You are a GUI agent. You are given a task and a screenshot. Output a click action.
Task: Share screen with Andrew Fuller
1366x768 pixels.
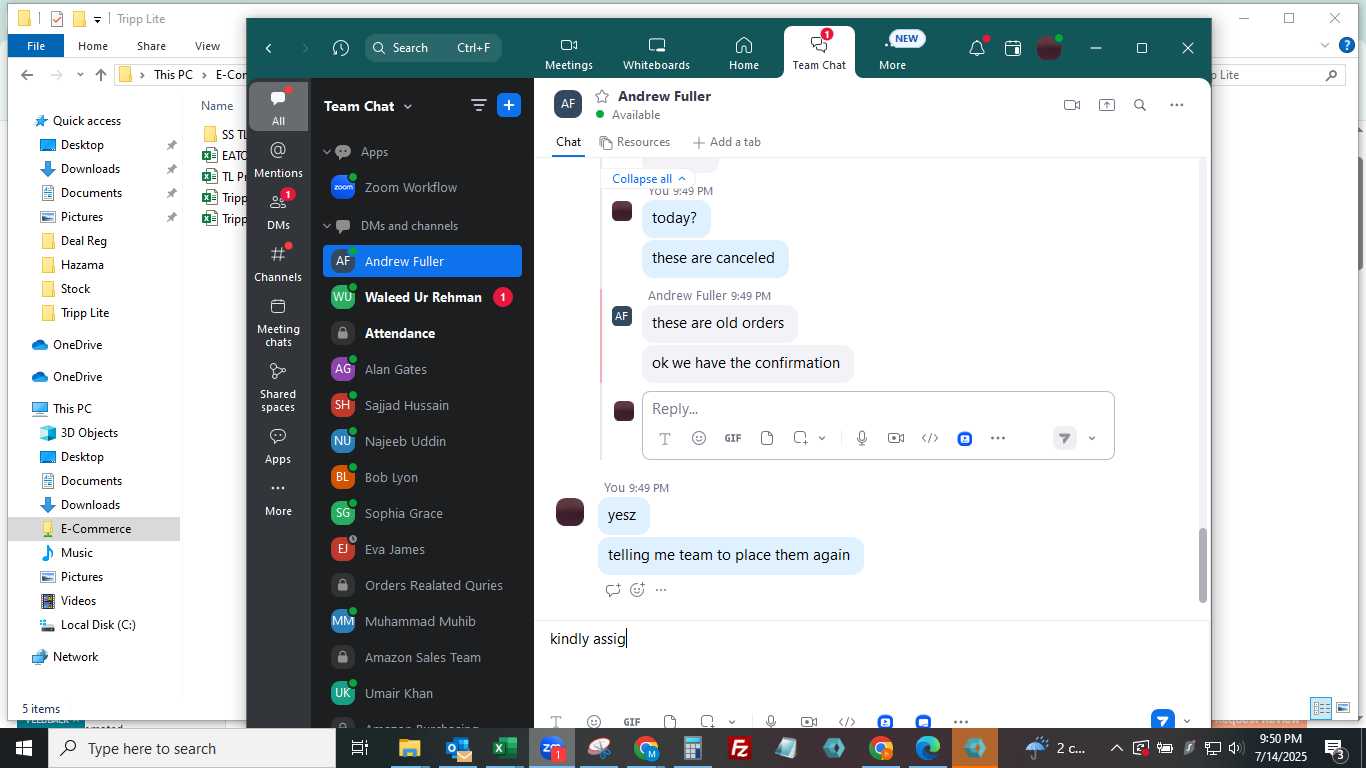pyautogui.click(x=1106, y=105)
